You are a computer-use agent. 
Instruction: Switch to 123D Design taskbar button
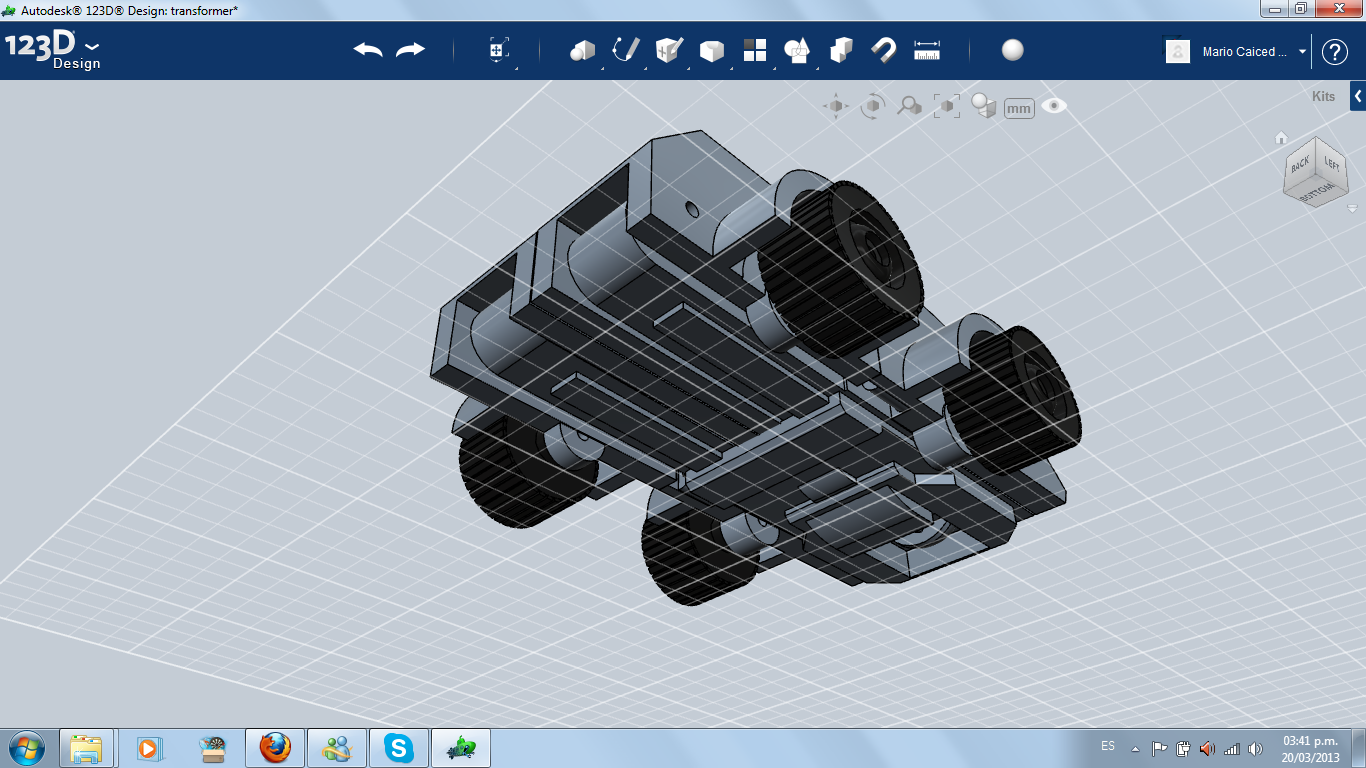[461, 748]
